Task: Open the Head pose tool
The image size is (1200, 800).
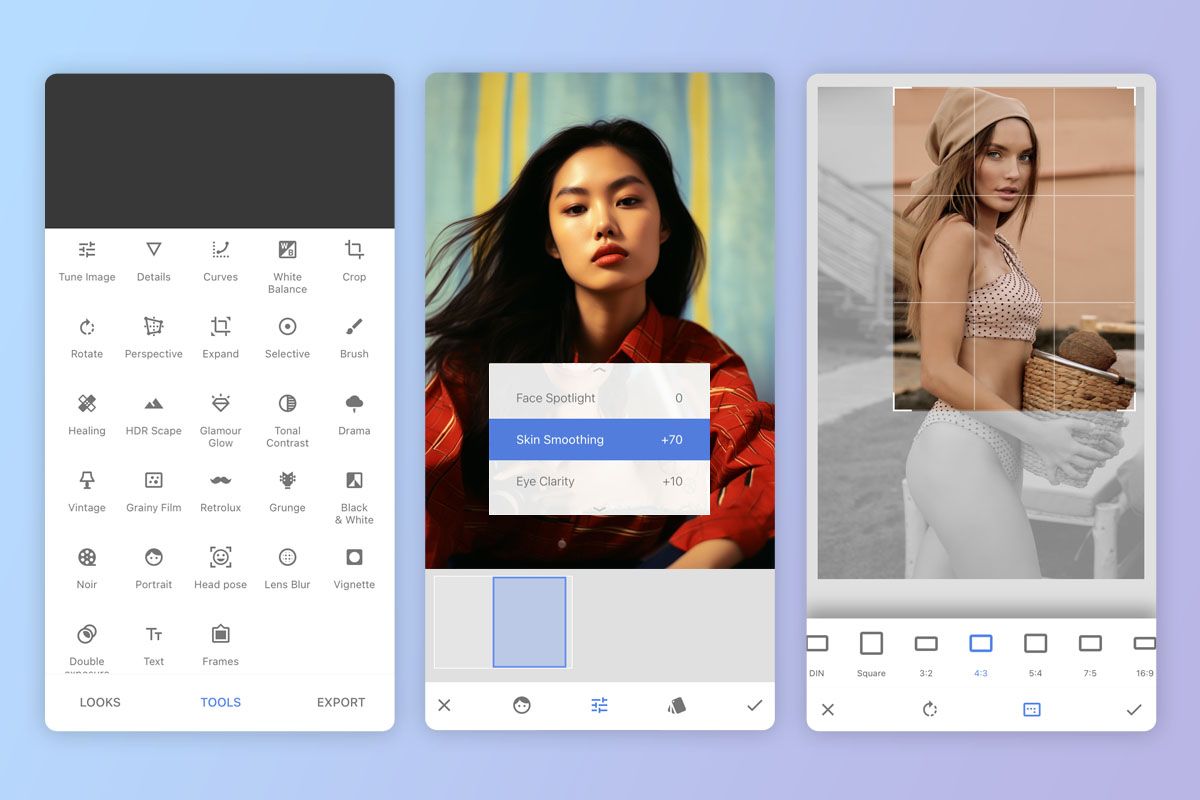Action: coord(220,568)
